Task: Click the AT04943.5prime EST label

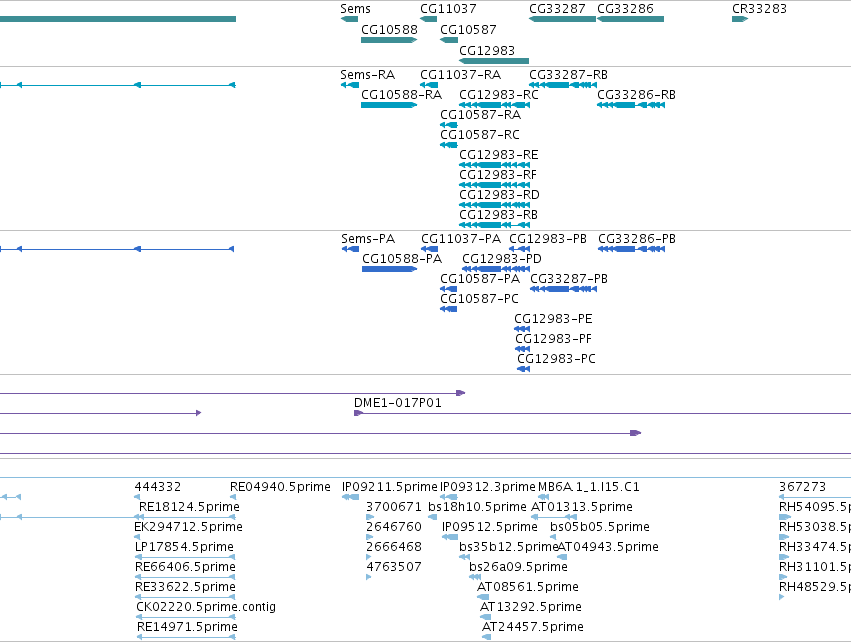Action: click(608, 547)
